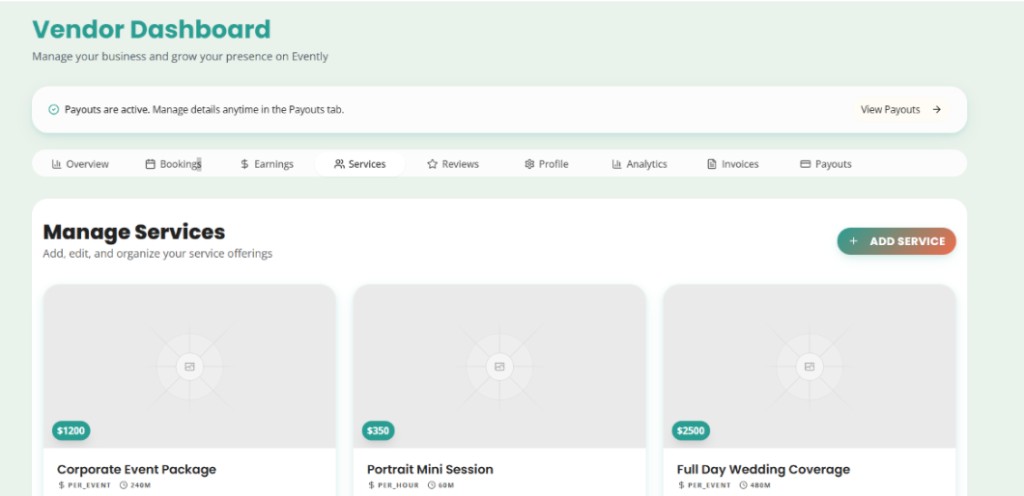Click the Full Day Wedding Coverage title

click(763, 469)
